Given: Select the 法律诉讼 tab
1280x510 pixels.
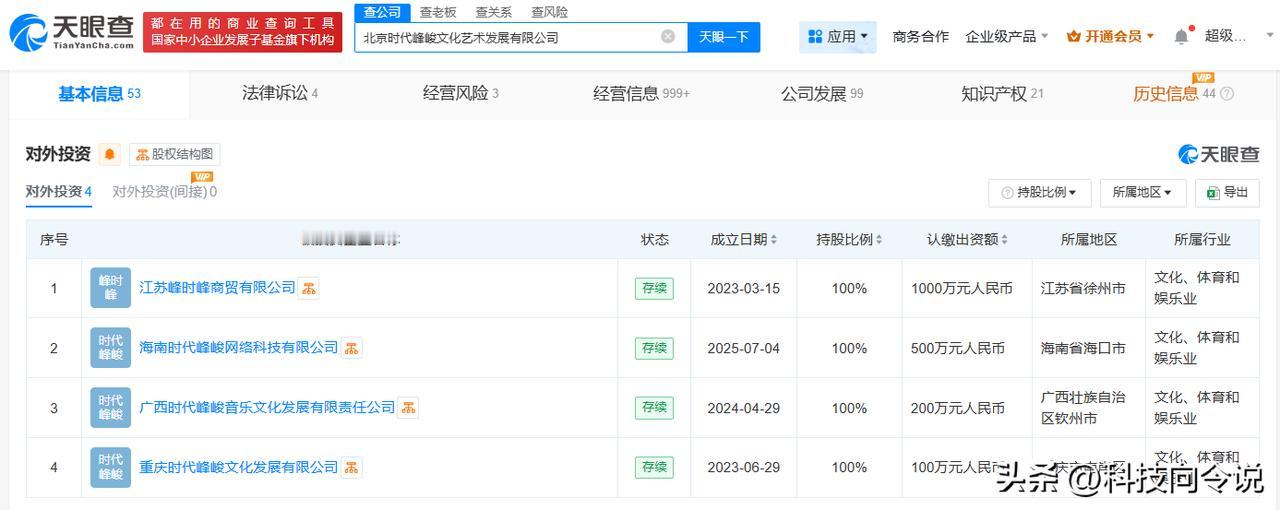Looking at the screenshot, I should [x=280, y=93].
